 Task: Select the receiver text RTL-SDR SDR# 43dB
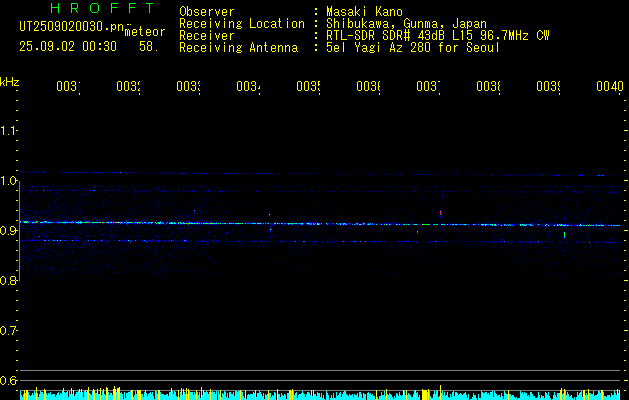coord(386,36)
